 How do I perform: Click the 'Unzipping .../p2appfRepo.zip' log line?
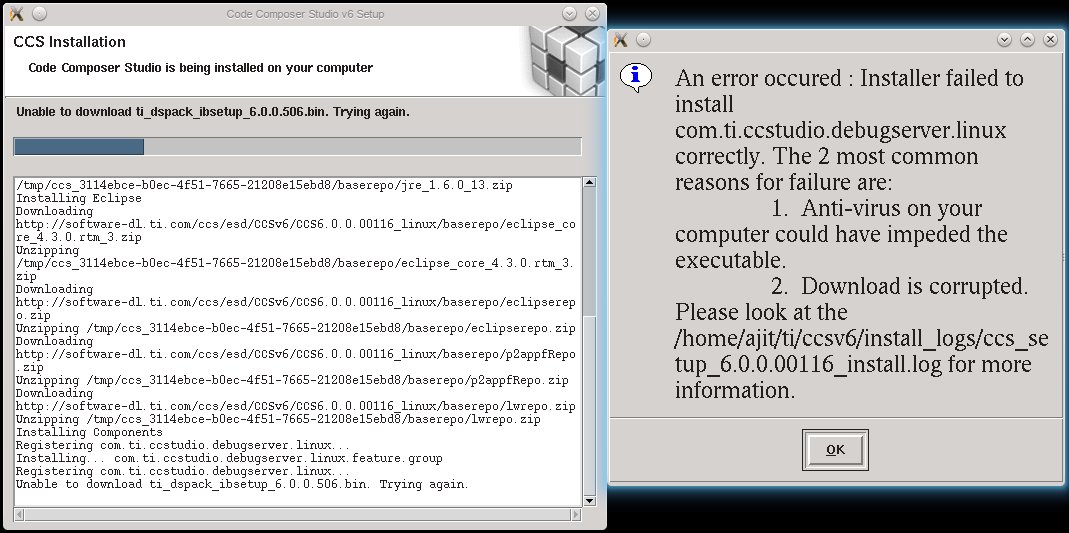tap(292, 380)
